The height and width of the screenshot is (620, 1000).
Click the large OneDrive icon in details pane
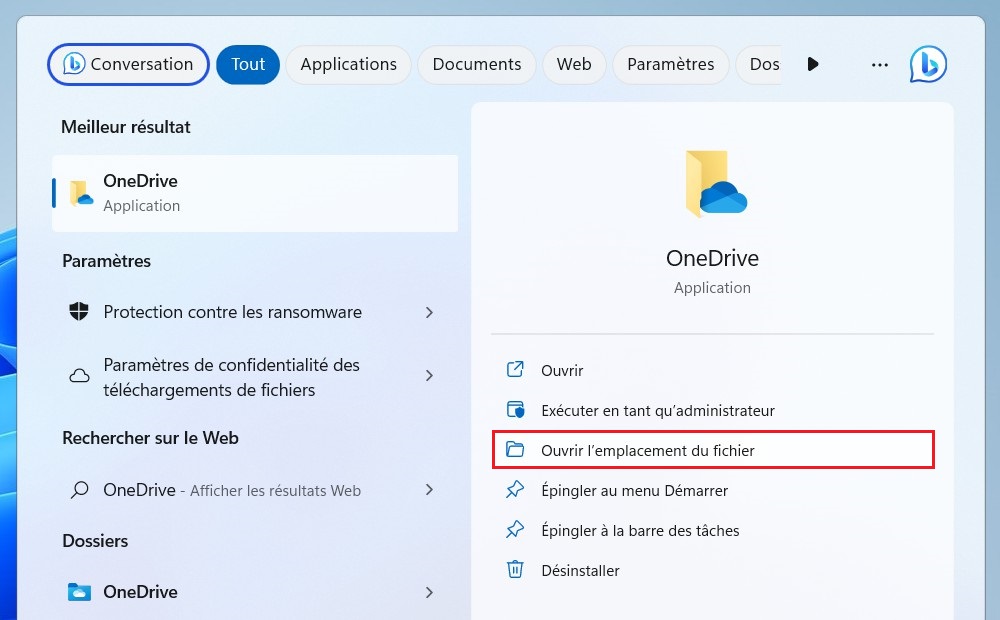(x=716, y=184)
